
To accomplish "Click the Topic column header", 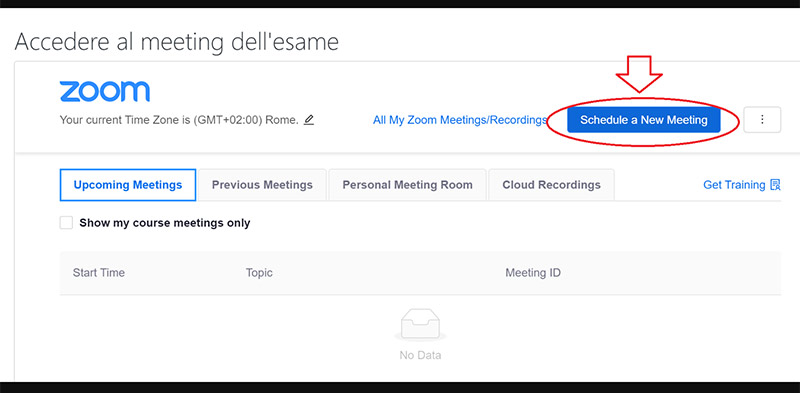I will [259, 273].
